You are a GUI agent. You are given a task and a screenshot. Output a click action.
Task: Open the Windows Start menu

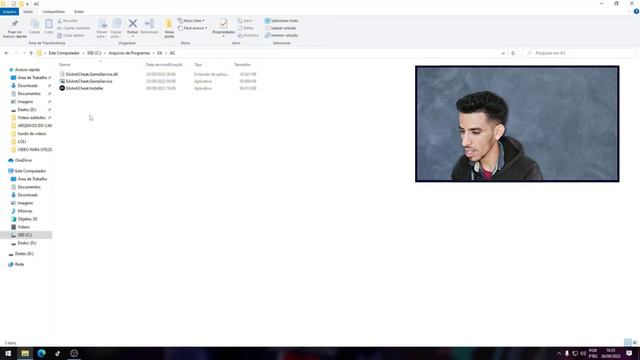coord(8,353)
